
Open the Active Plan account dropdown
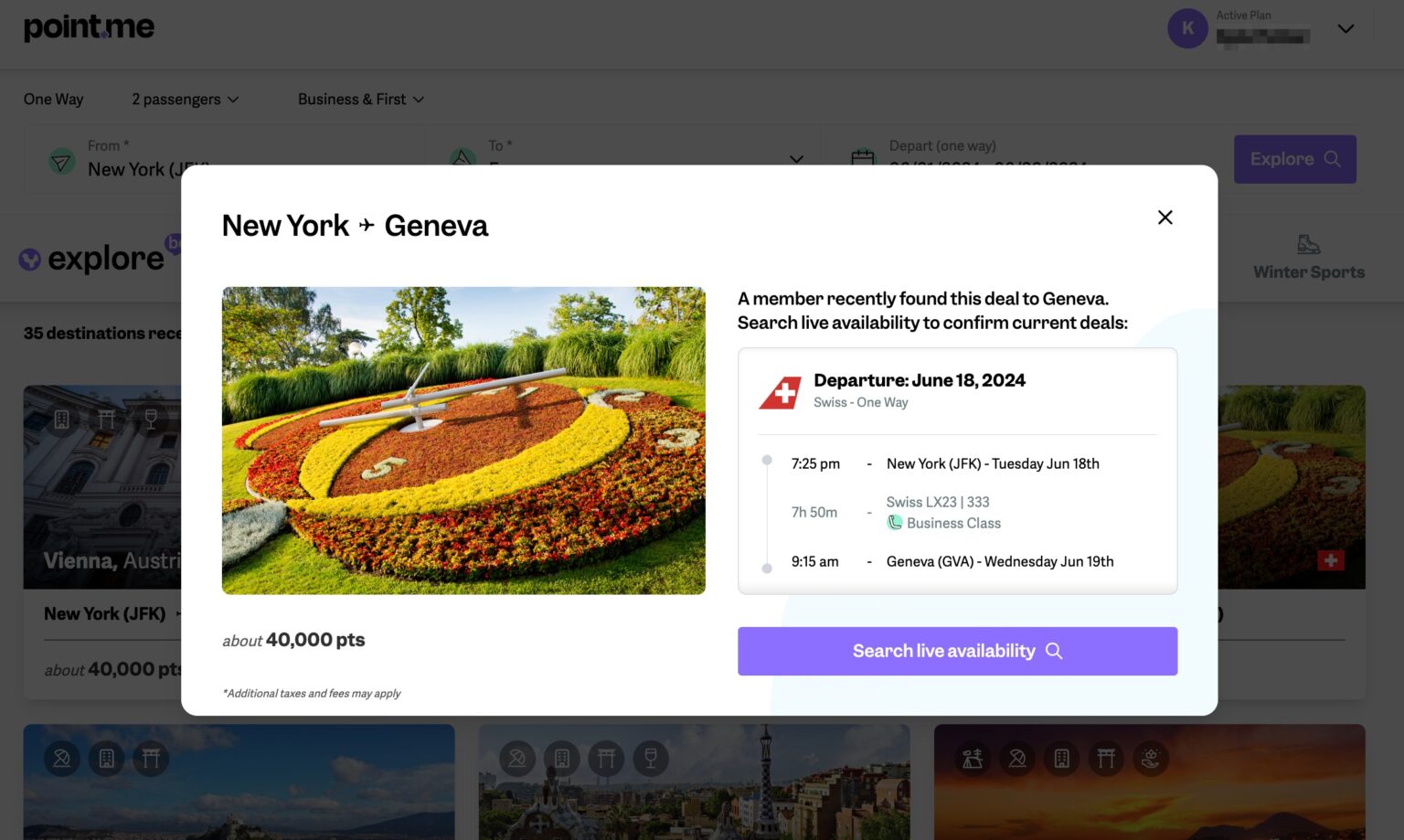1345,28
